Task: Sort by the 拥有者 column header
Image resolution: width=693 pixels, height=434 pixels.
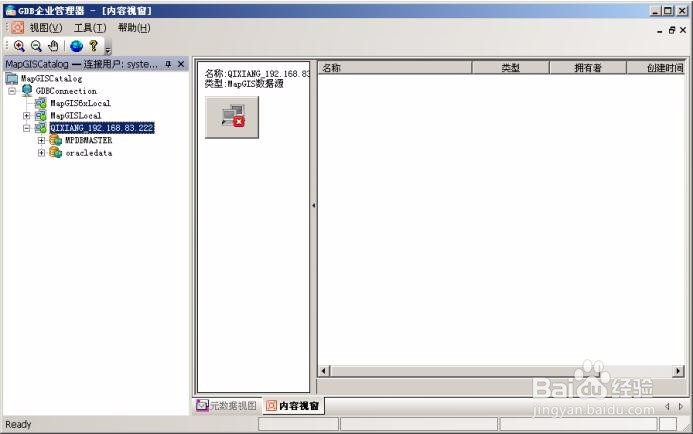Action: [588, 68]
